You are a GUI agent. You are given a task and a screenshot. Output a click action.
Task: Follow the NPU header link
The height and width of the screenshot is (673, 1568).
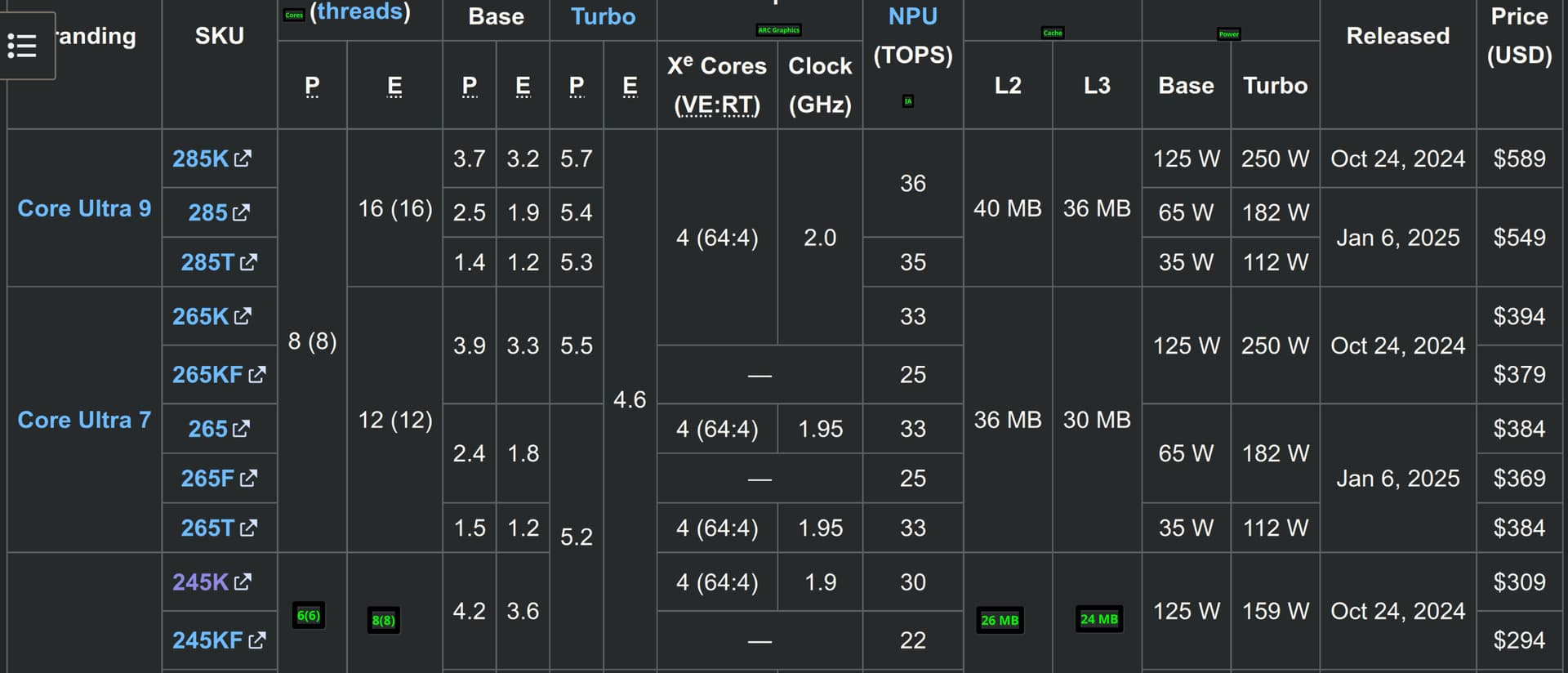click(x=912, y=16)
